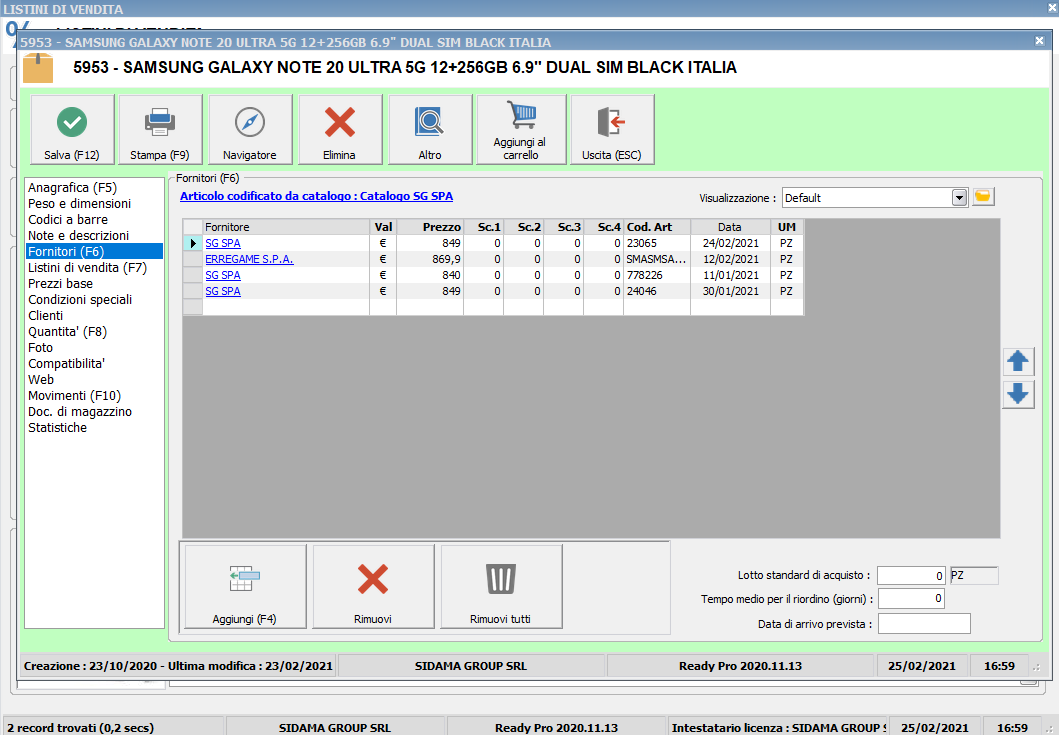Image resolution: width=1059 pixels, height=735 pixels.
Task: Click the Rimuovi tutti trash button
Action: (501, 586)
